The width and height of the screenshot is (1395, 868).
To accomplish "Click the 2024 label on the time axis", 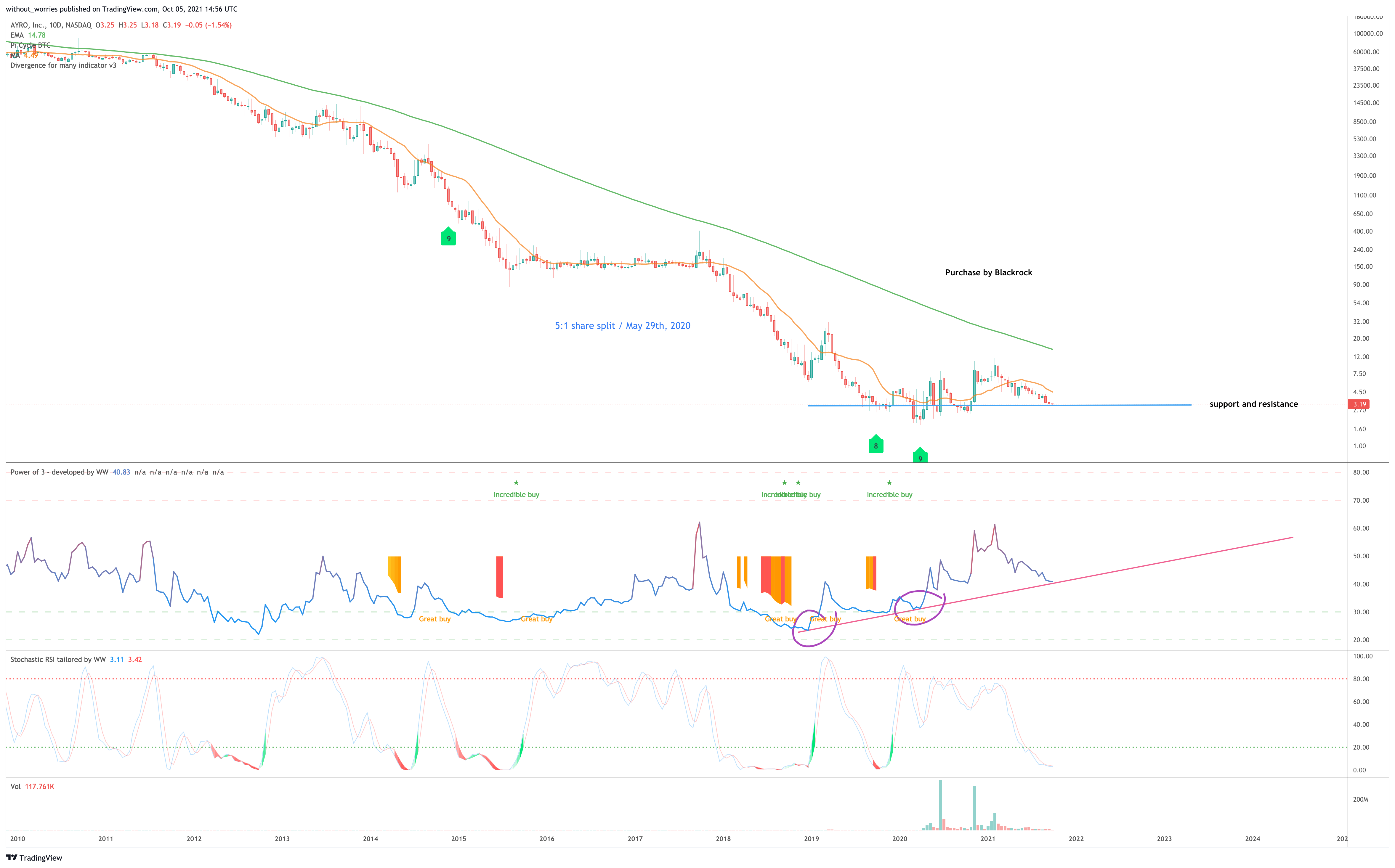I will (1253, 839).
